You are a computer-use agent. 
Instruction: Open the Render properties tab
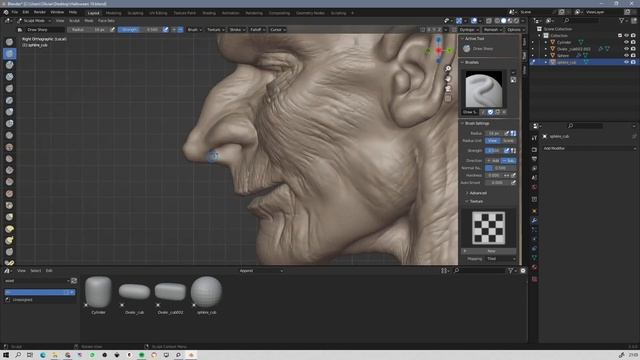pyautogui.click(x=534, y=150)
